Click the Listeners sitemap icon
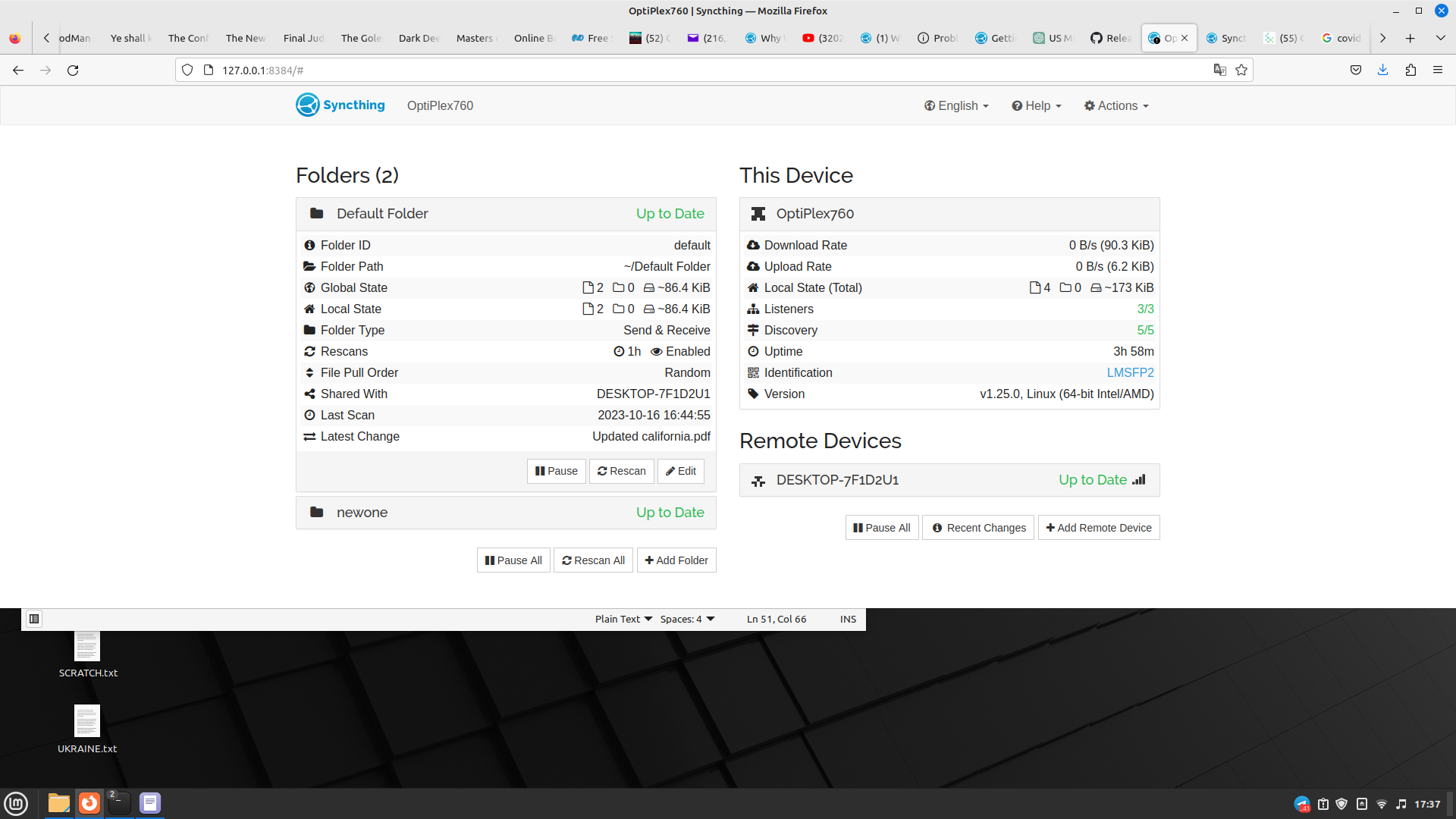 [x=753, y=309]
